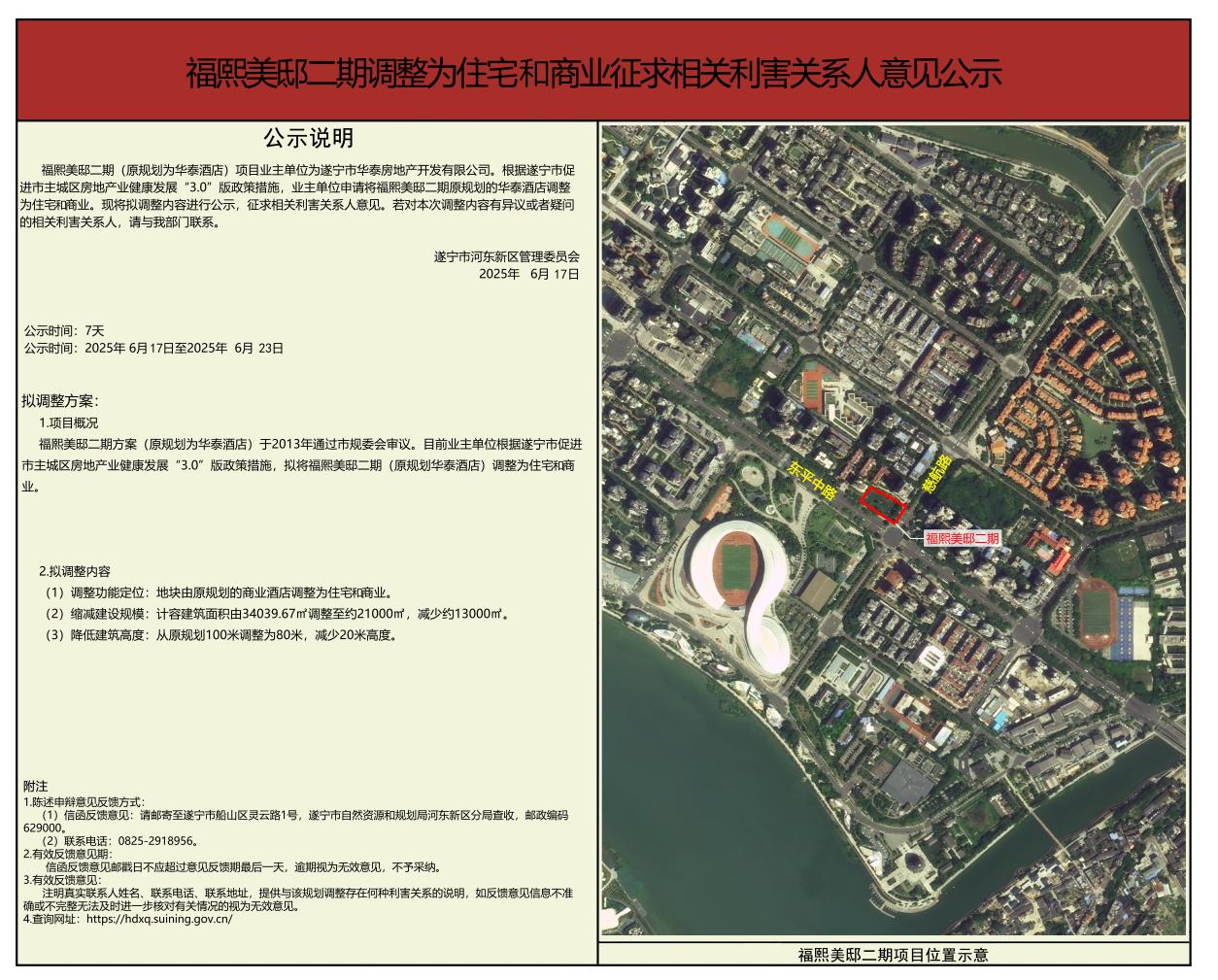
Task: Click the red banner title at the top
Action: coord(592,73)
